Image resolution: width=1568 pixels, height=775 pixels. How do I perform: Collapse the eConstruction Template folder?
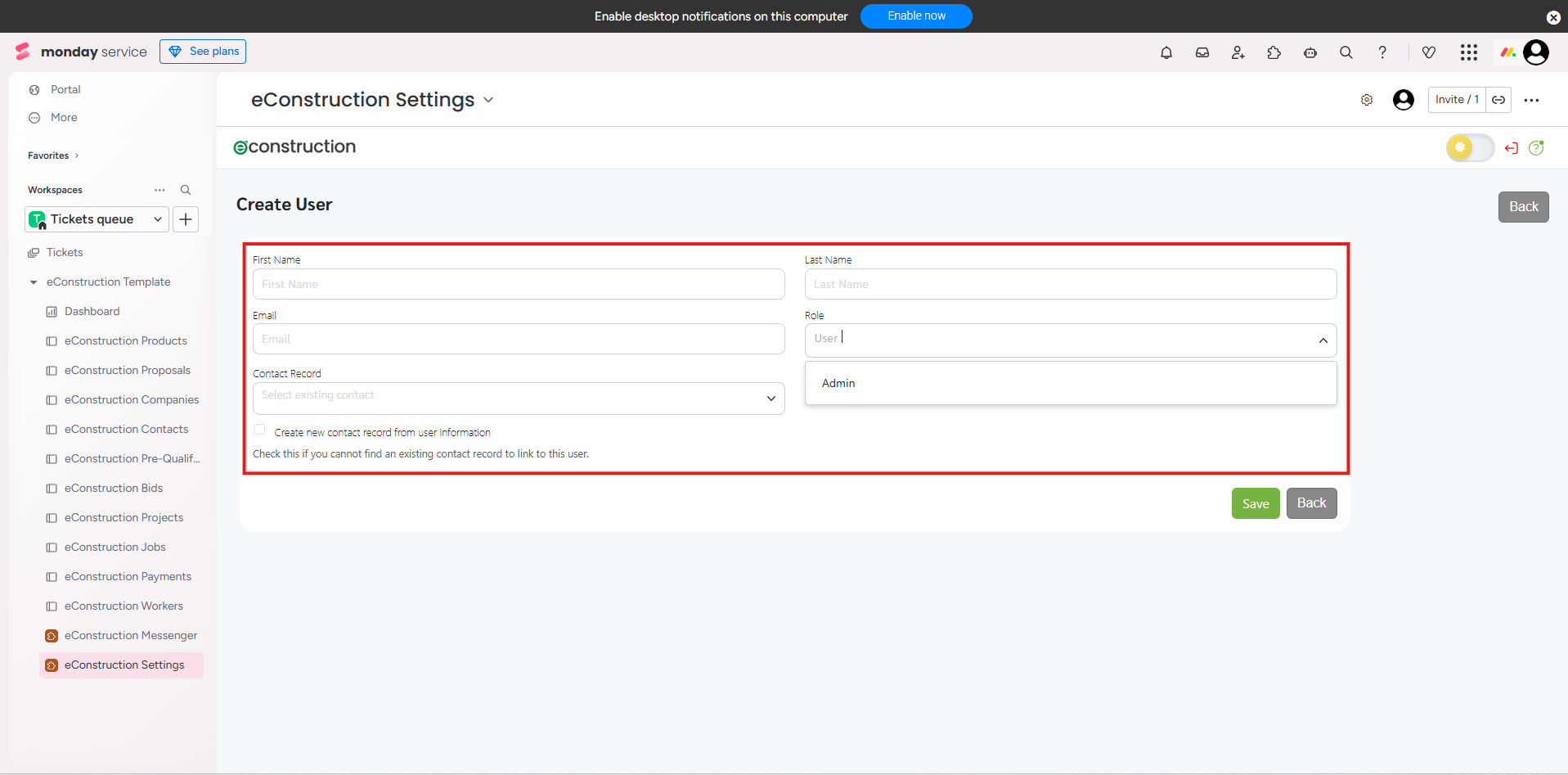click(34, 282)
